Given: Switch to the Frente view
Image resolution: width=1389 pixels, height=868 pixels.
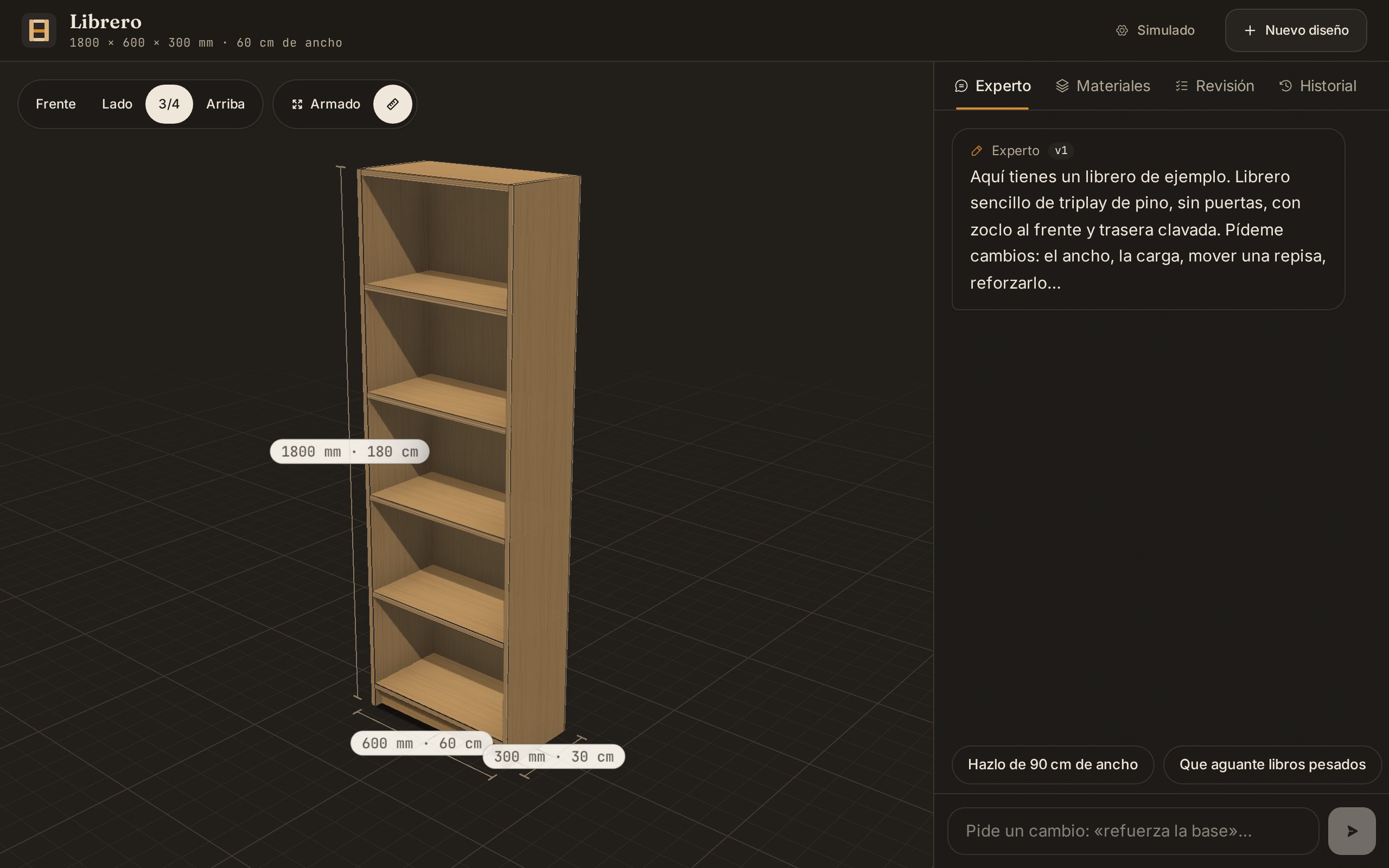Looking at the screenshot, I should pos(56,104).
